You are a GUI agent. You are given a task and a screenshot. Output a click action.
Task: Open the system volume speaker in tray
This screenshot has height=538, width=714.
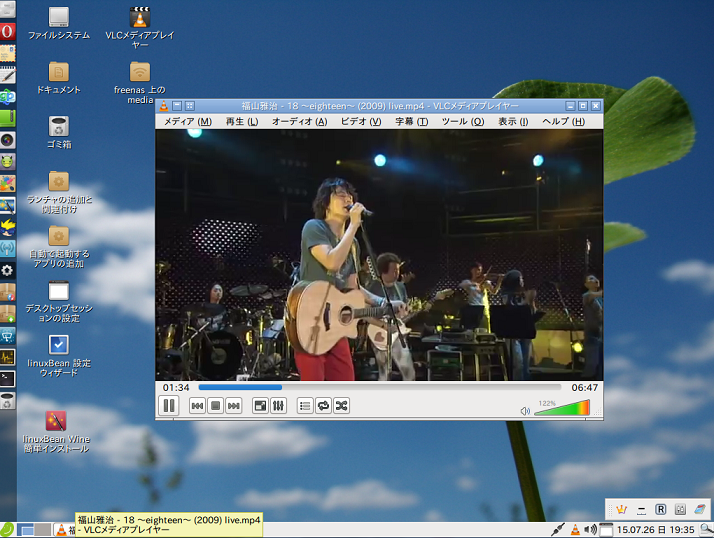(x=591, y=529)
